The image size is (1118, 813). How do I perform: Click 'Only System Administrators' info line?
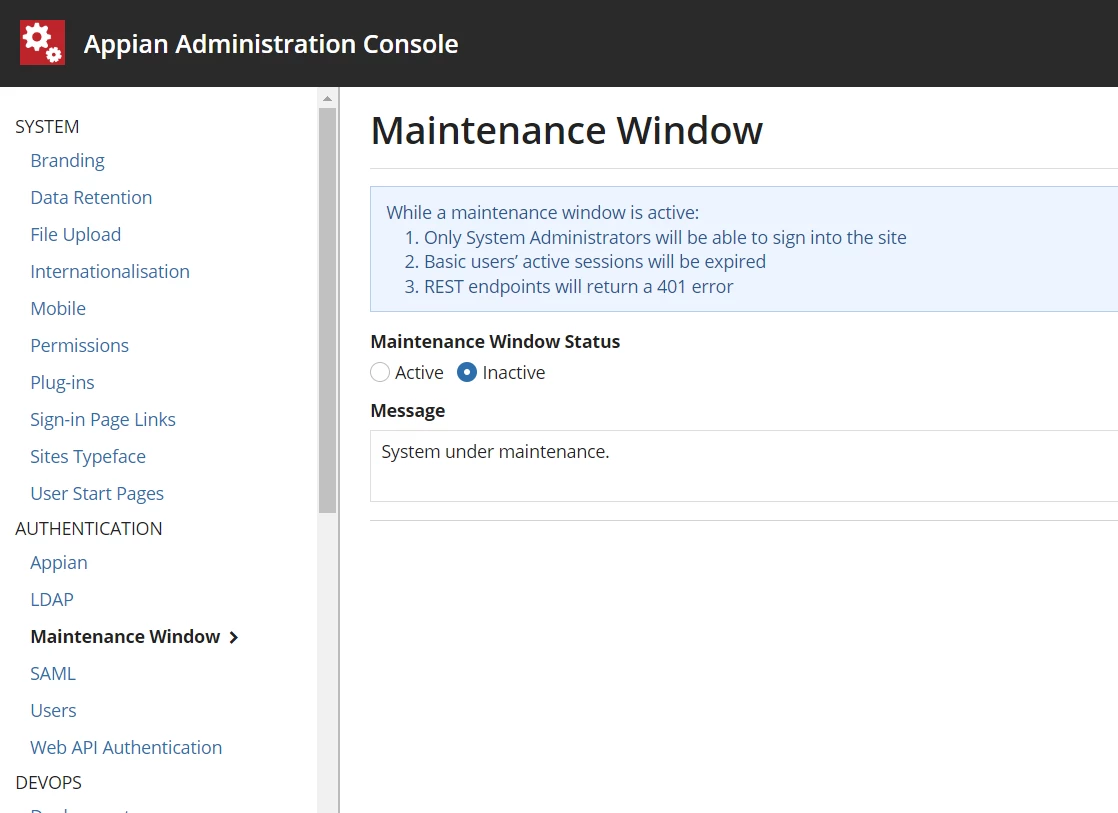(665, 237)
